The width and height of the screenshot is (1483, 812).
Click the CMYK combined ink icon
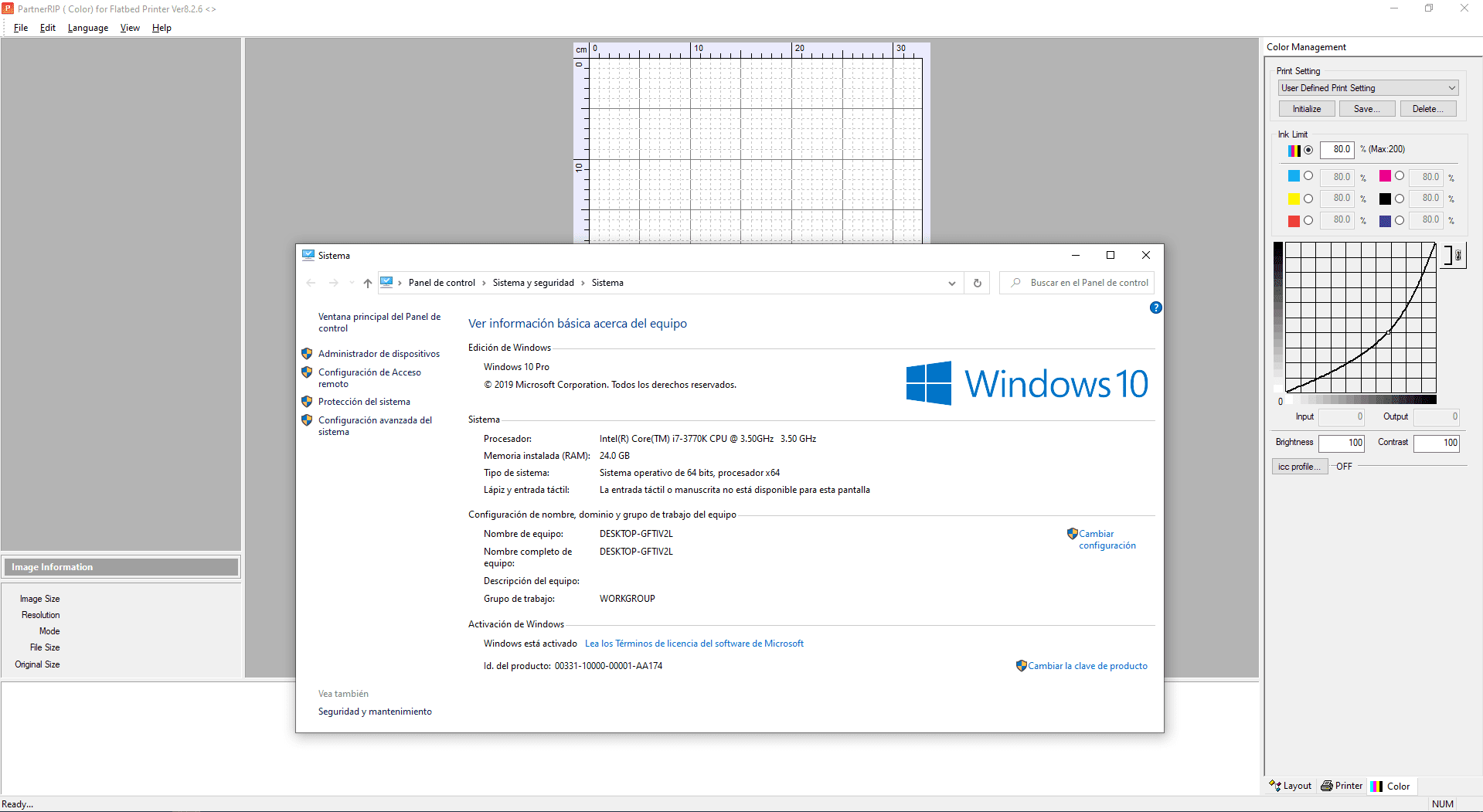tap(1294, 151)
